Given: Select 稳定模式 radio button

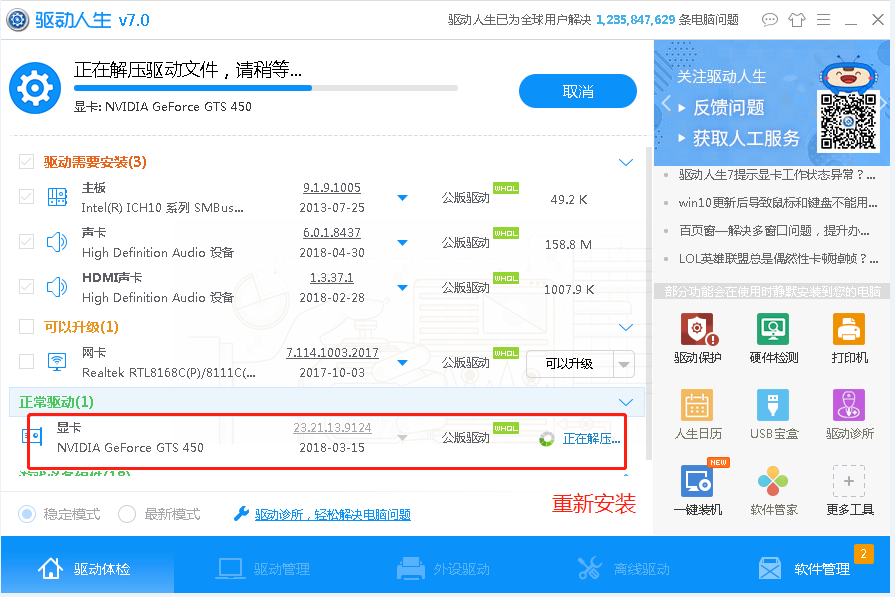Looking at the screenshot, I should pos(27,514).
